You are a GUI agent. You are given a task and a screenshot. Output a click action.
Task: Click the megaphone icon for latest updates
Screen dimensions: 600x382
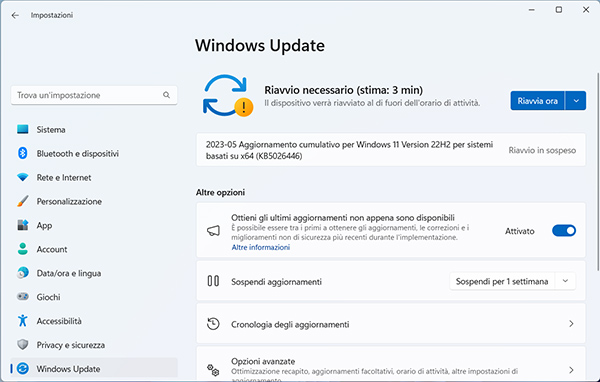(x=213, y=230)
